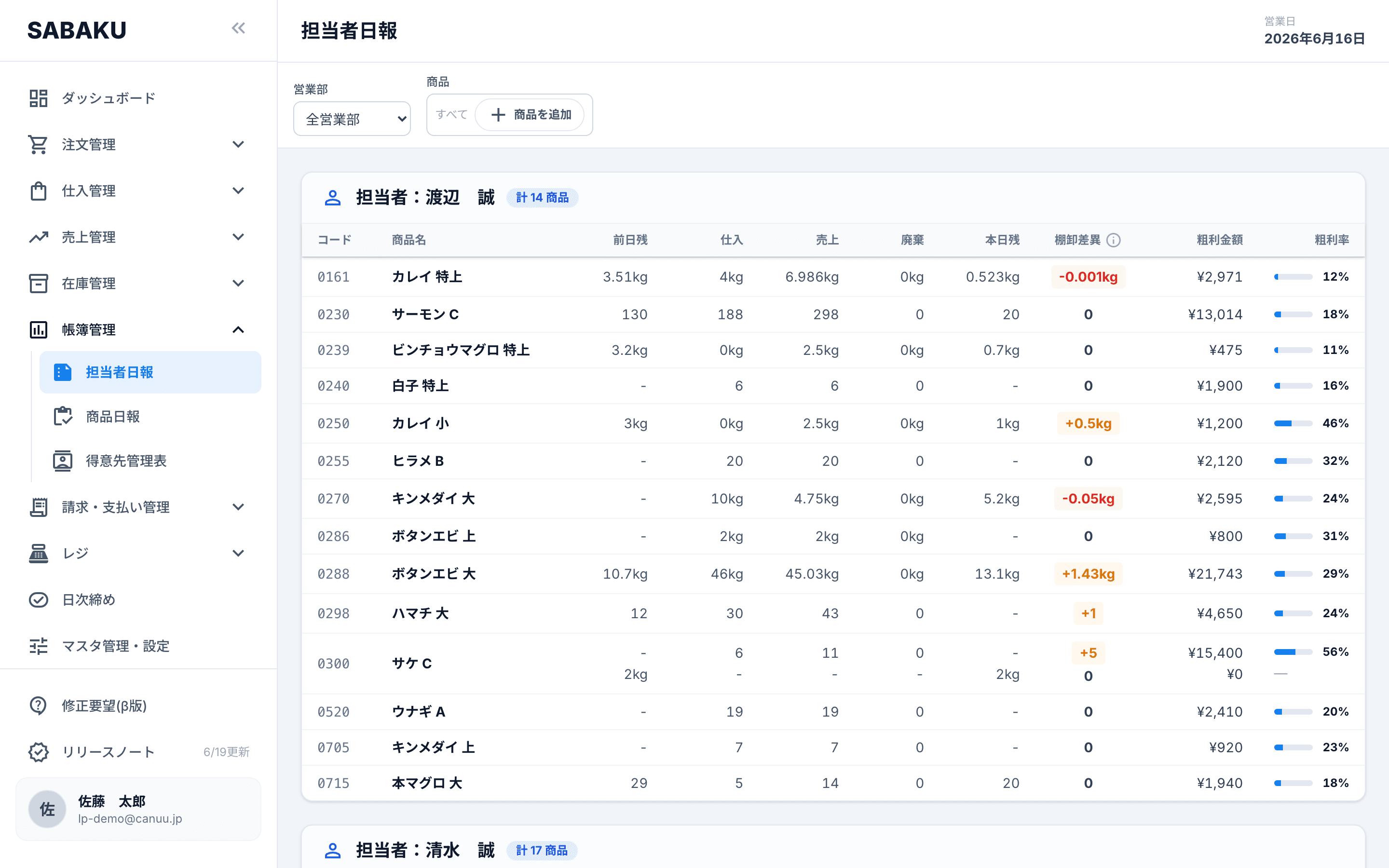
Task: Expand the 注文管理 menu chevron
Action: (238, 145)
